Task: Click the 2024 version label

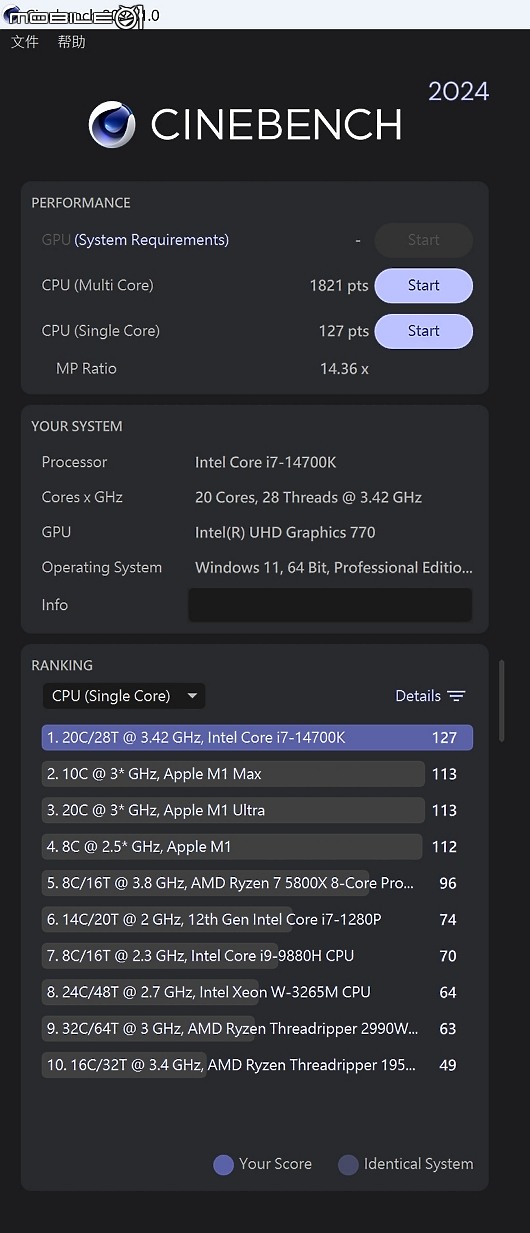Action: tap(459, 92)
